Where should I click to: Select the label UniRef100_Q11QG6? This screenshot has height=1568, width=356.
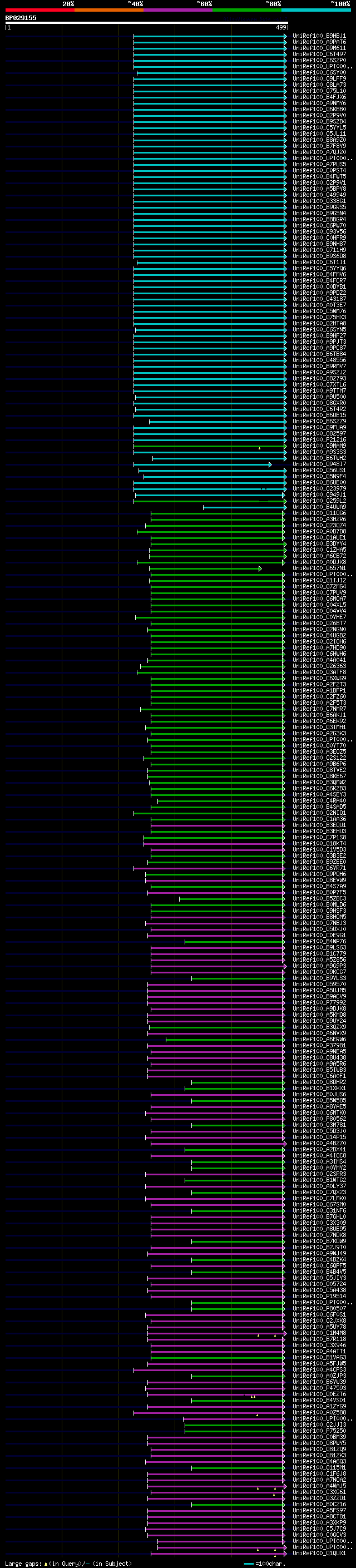(x=319, y=513)
